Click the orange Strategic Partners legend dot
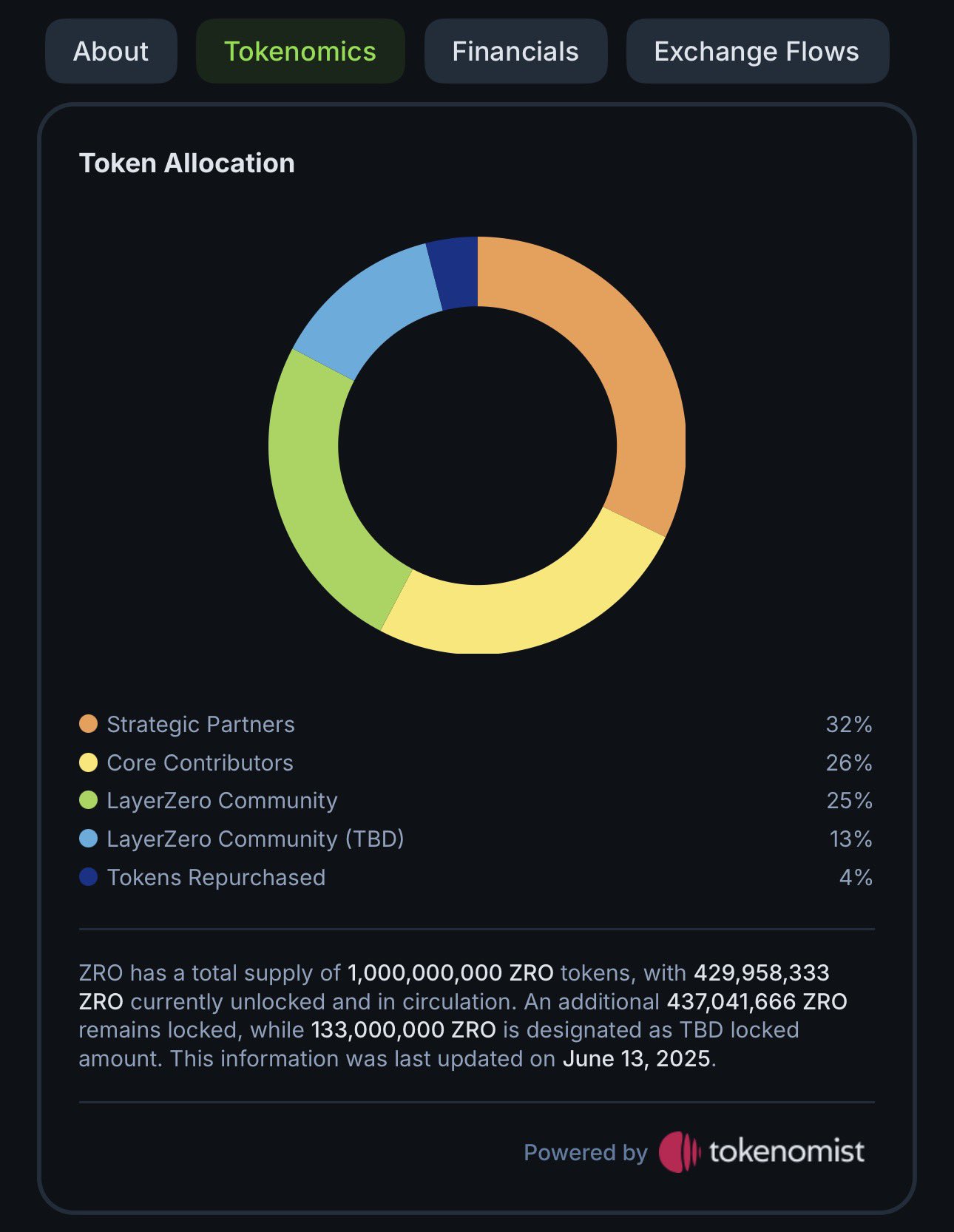 (x=89, y=724)
